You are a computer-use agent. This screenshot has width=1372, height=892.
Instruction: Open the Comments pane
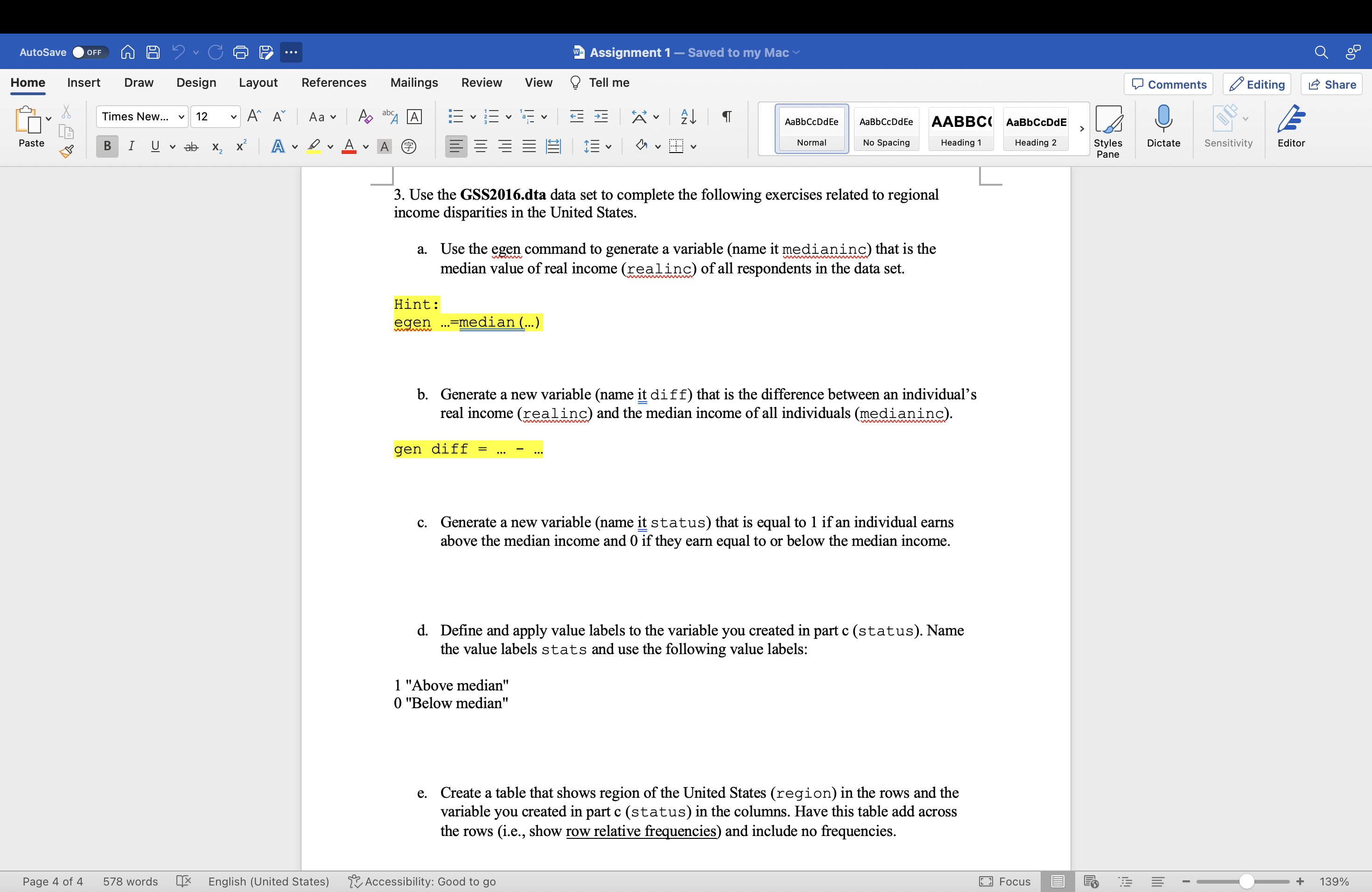1168,84
